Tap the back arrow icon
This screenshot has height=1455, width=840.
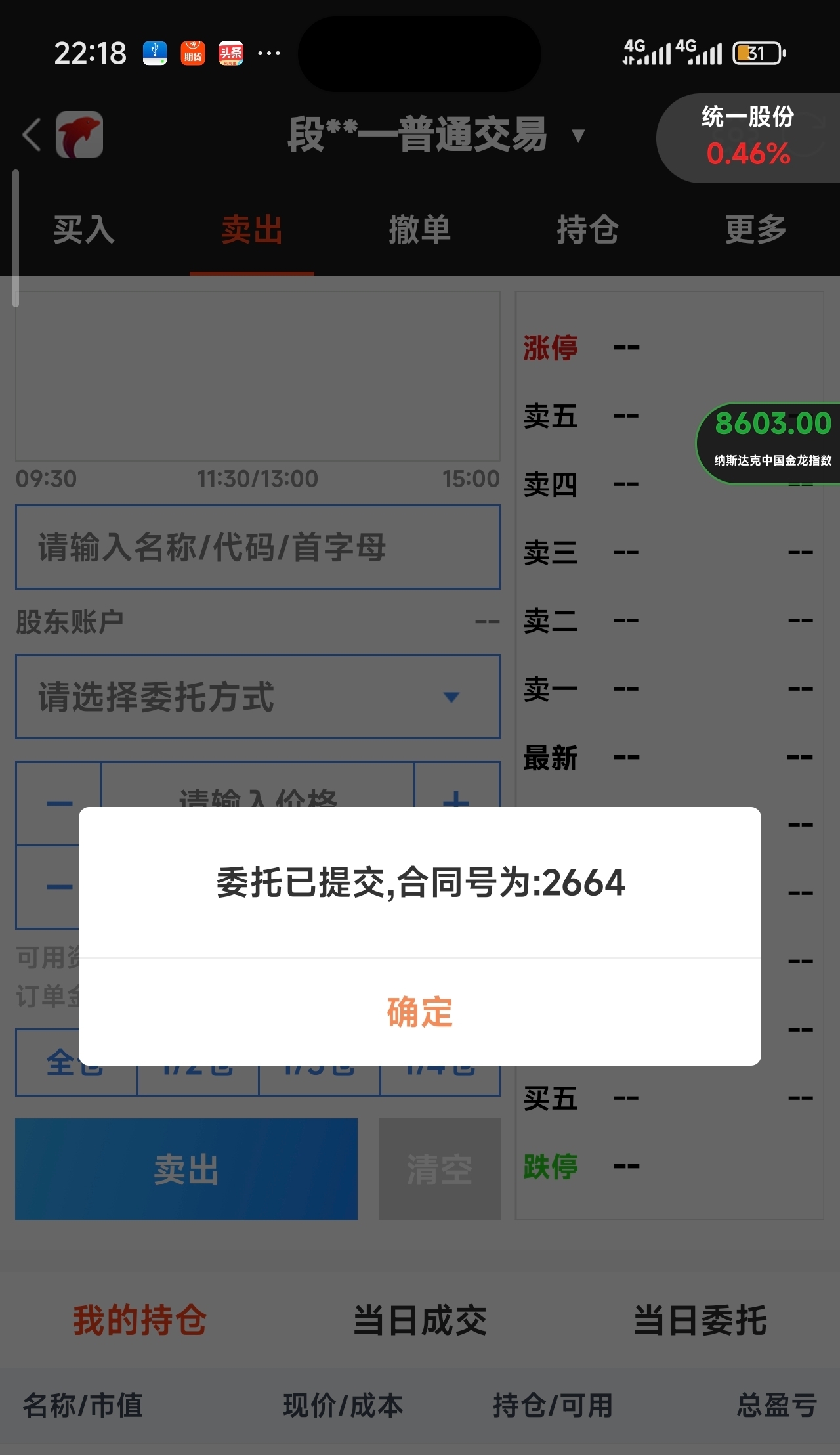pyautogui.click(x=31, y=135)
